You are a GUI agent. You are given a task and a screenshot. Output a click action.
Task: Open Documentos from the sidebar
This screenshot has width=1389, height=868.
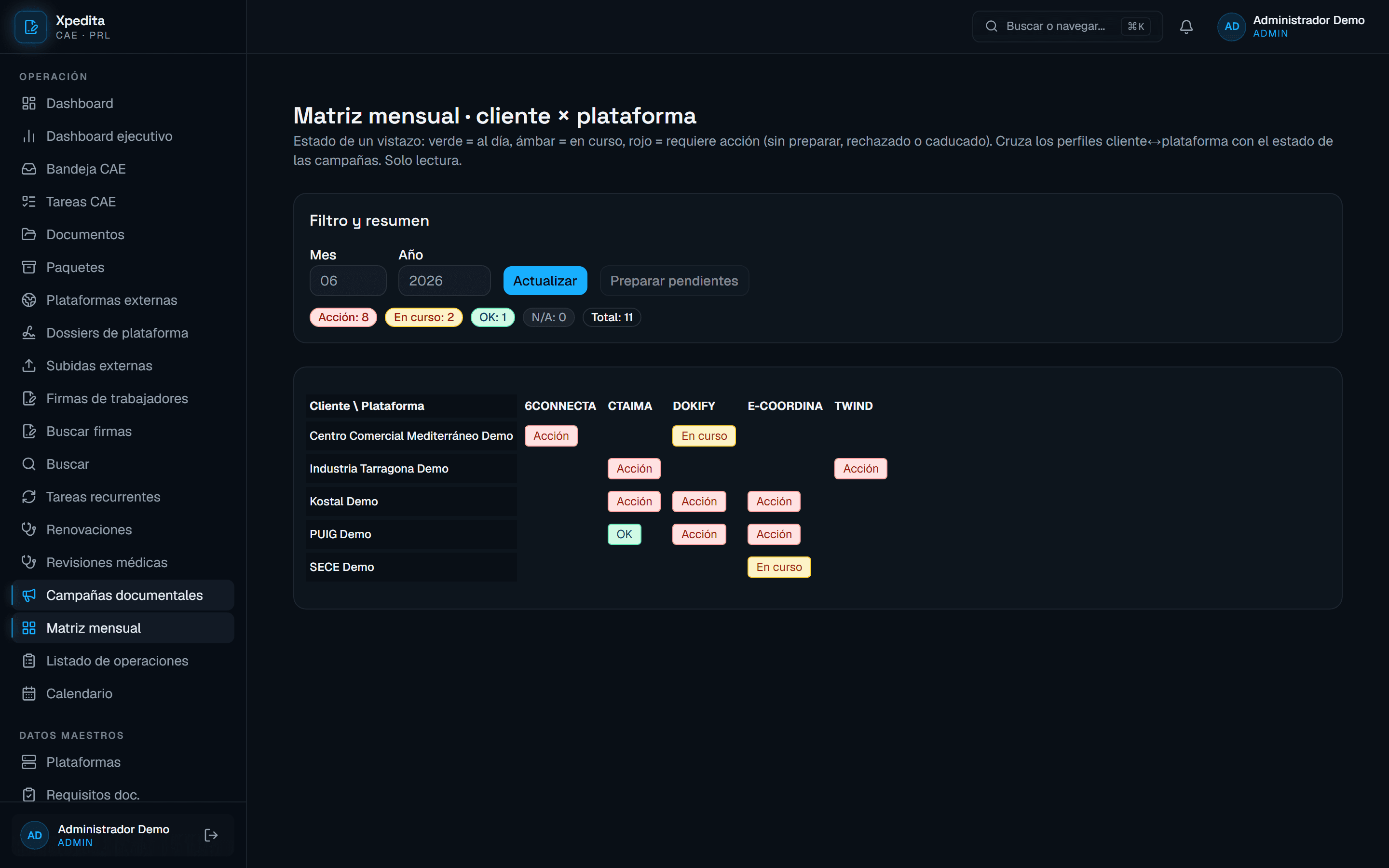coord(123,234)
